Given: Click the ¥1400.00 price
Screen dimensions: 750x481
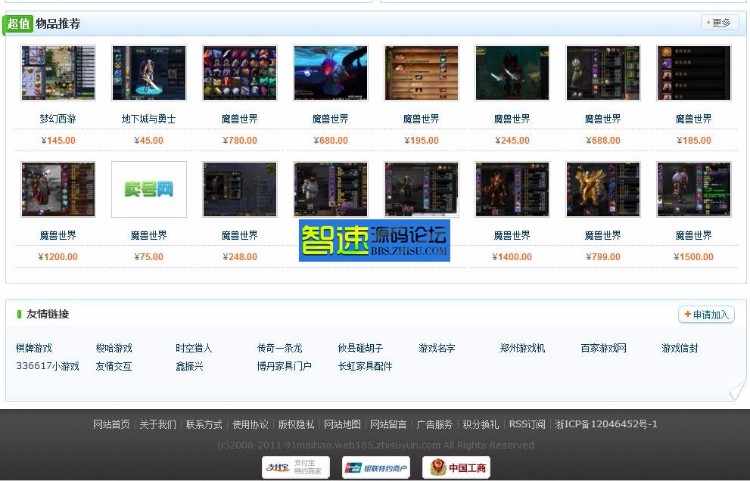Looking at the screenshot, I should click(x=512, y=257).
